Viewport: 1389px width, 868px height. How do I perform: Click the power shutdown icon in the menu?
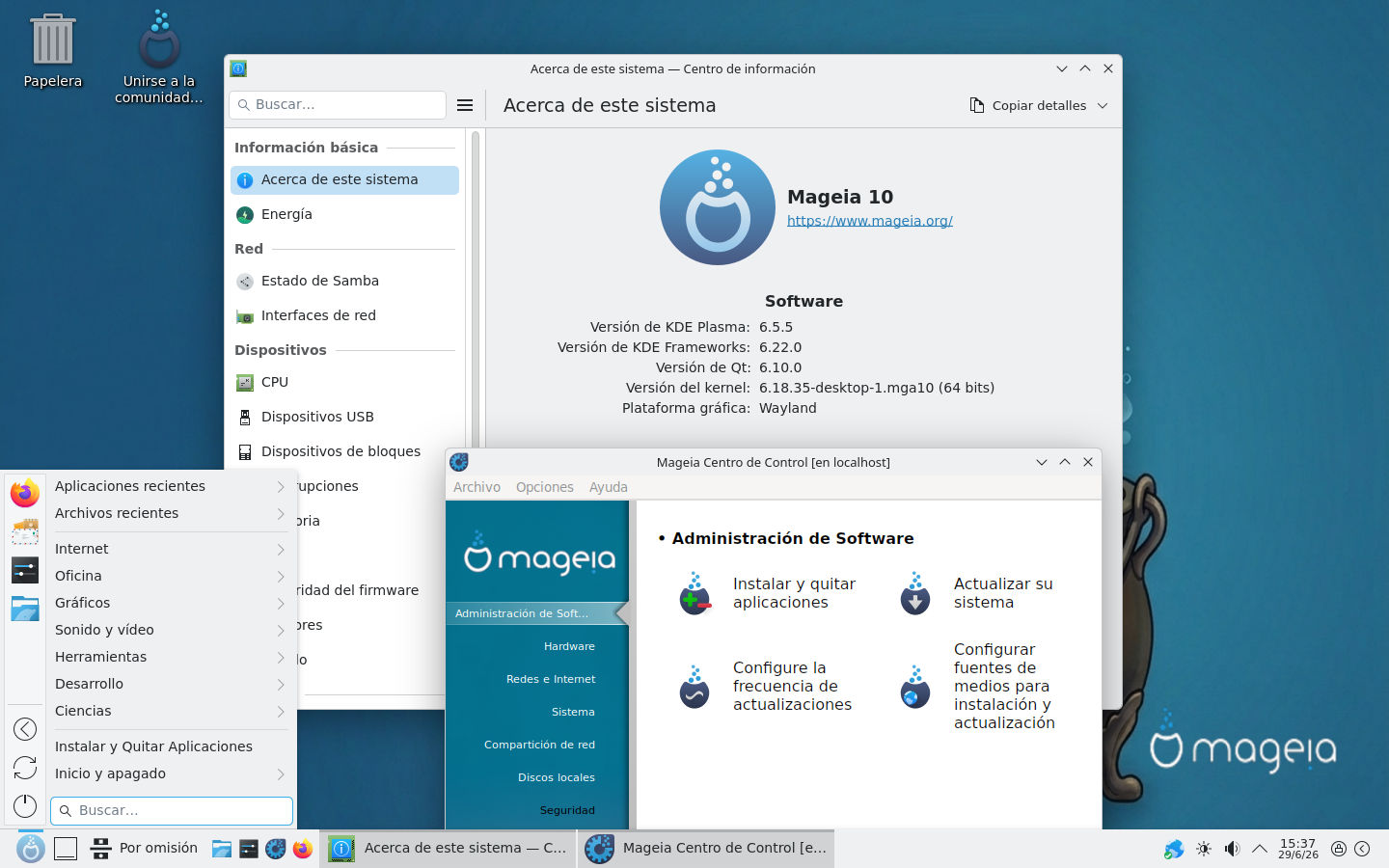click(25, 806)
